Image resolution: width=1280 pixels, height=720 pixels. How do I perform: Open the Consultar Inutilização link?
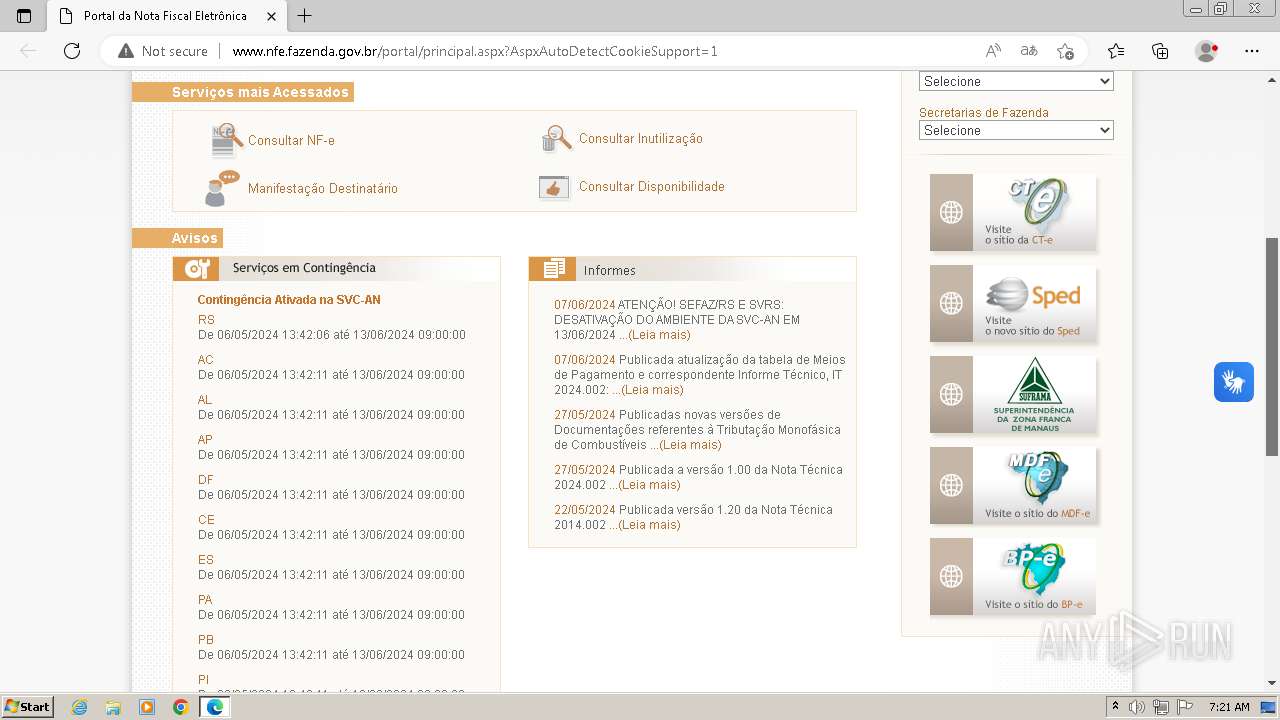tap(641, 139)
